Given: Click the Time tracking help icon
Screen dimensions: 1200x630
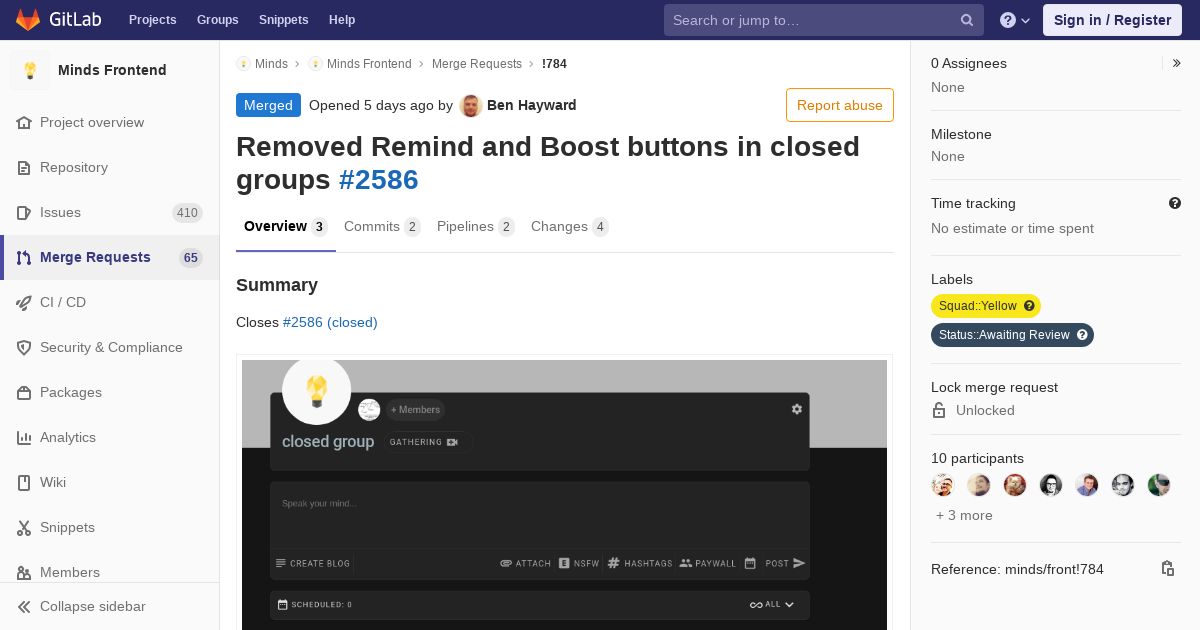Looking at the screenshot, I should click(1175, 203).
